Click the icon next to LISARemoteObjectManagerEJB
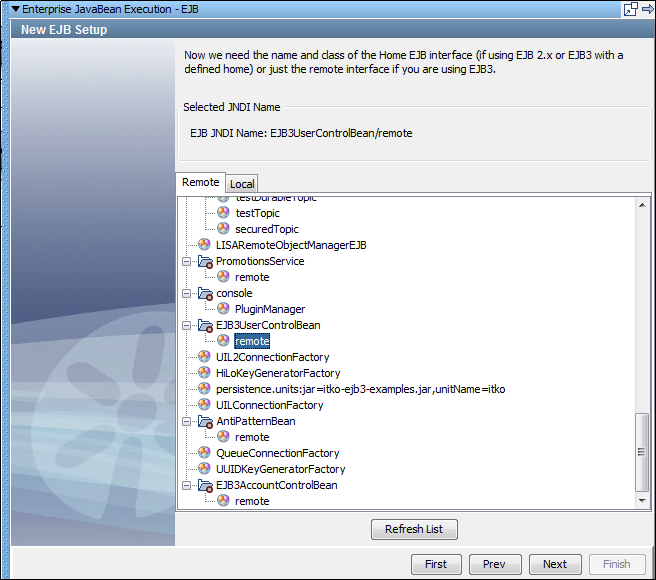Viewport: 656px width, 580px height. 204,244
